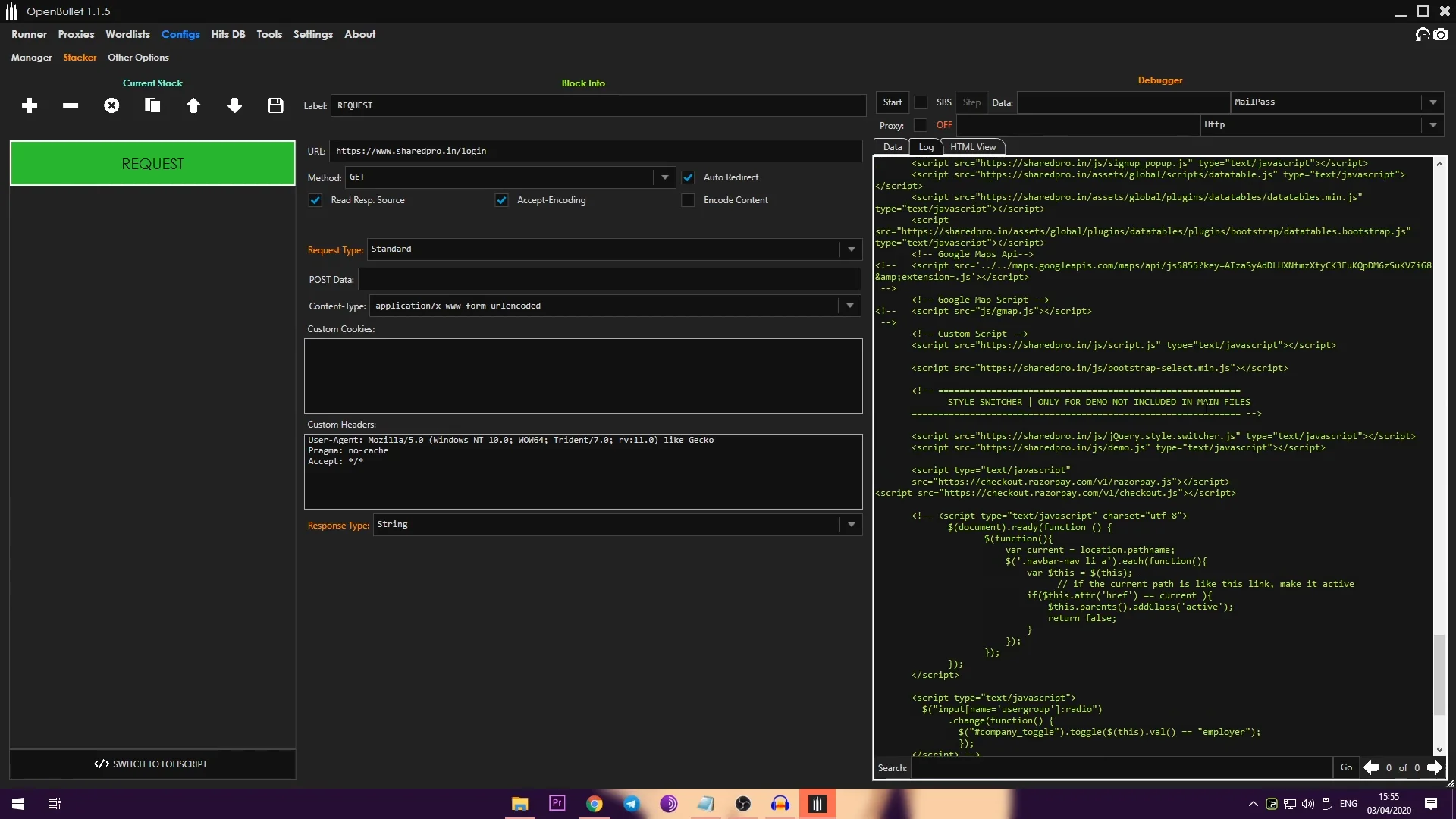Switch to LOLISCRIPT view
The width and height of the screenshot is (1456, 819).
(152, 764)
